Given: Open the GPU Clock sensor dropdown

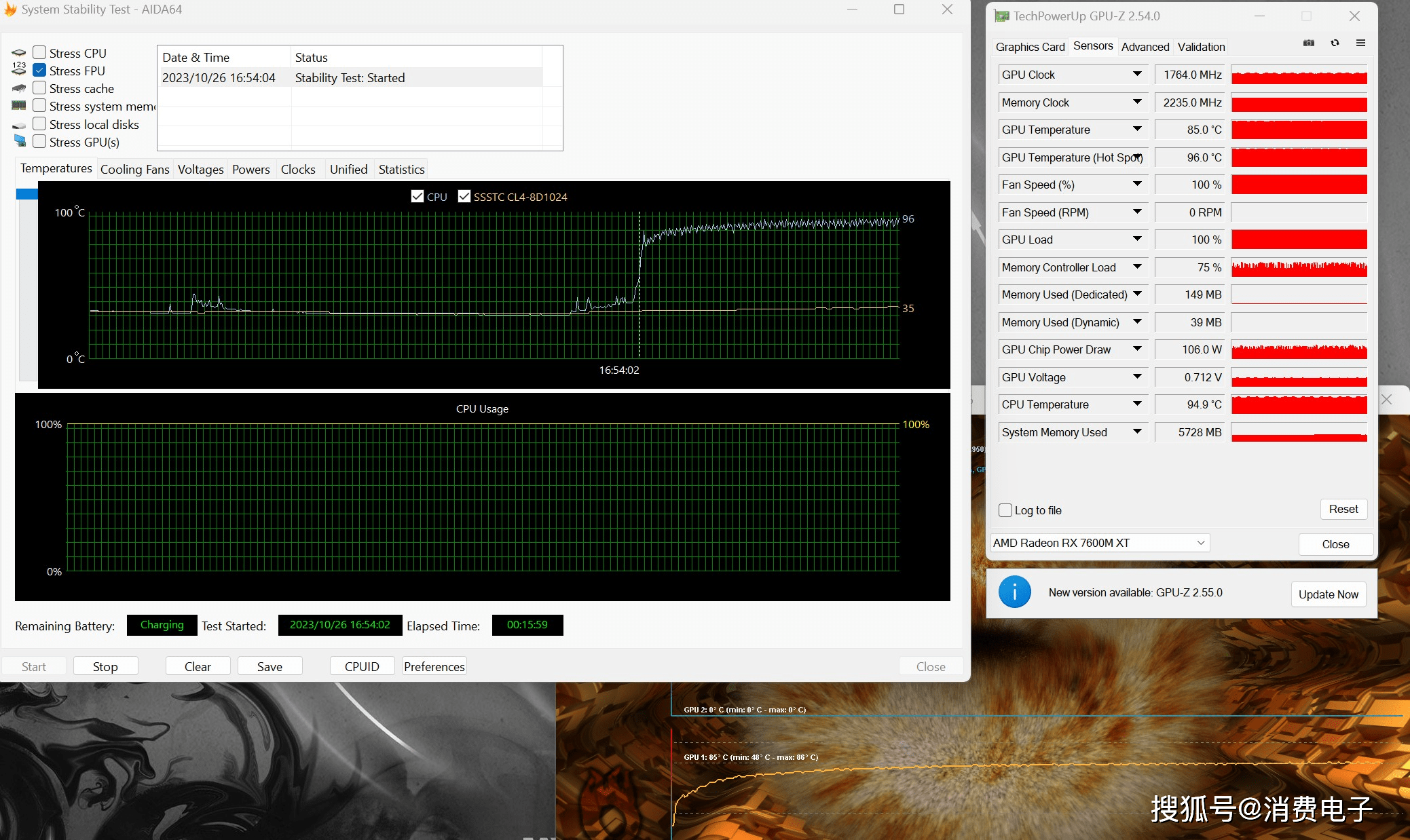Looking at the screenshot, I should 1137,74.
